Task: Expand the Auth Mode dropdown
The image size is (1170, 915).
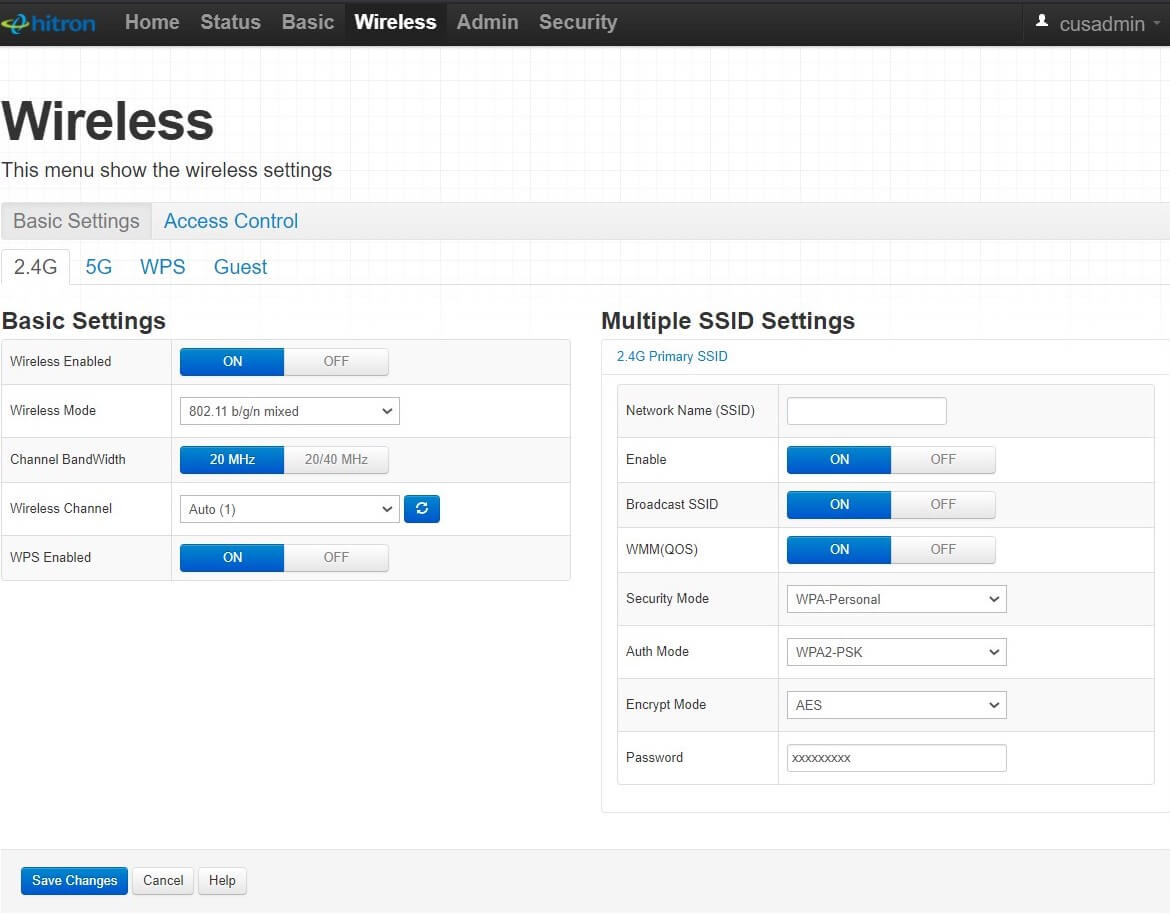Action: [896, 652]
